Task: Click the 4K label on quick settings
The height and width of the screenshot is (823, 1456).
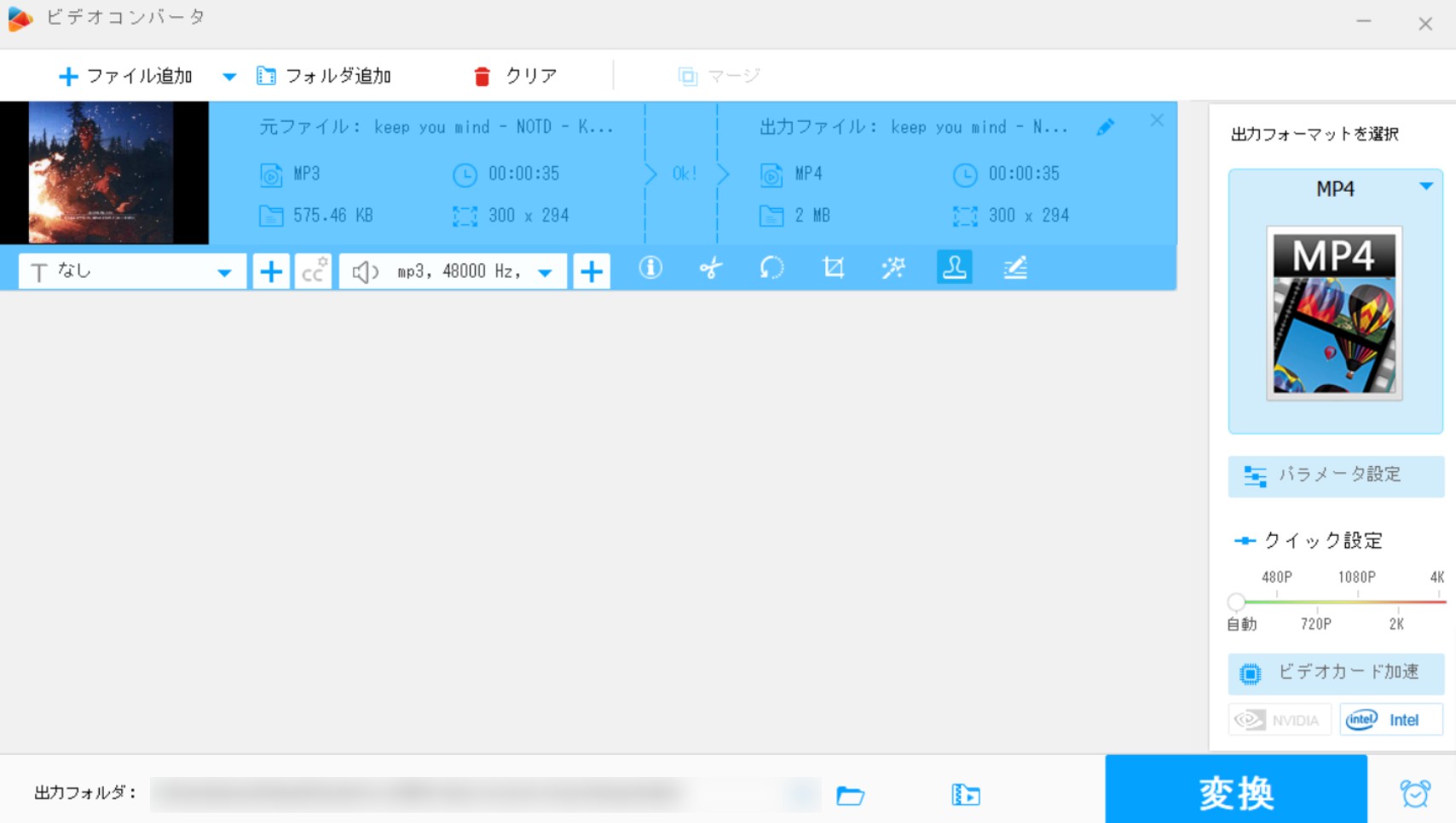Action: tap(1437, 577)
